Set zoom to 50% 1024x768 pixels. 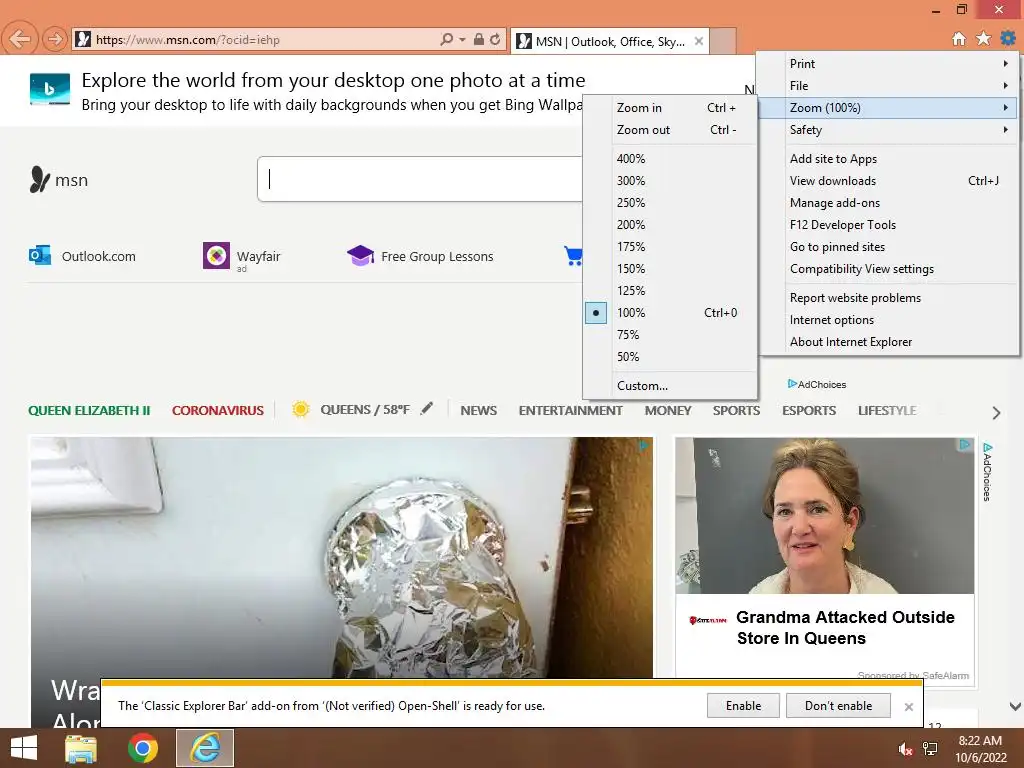pos(670,357)
